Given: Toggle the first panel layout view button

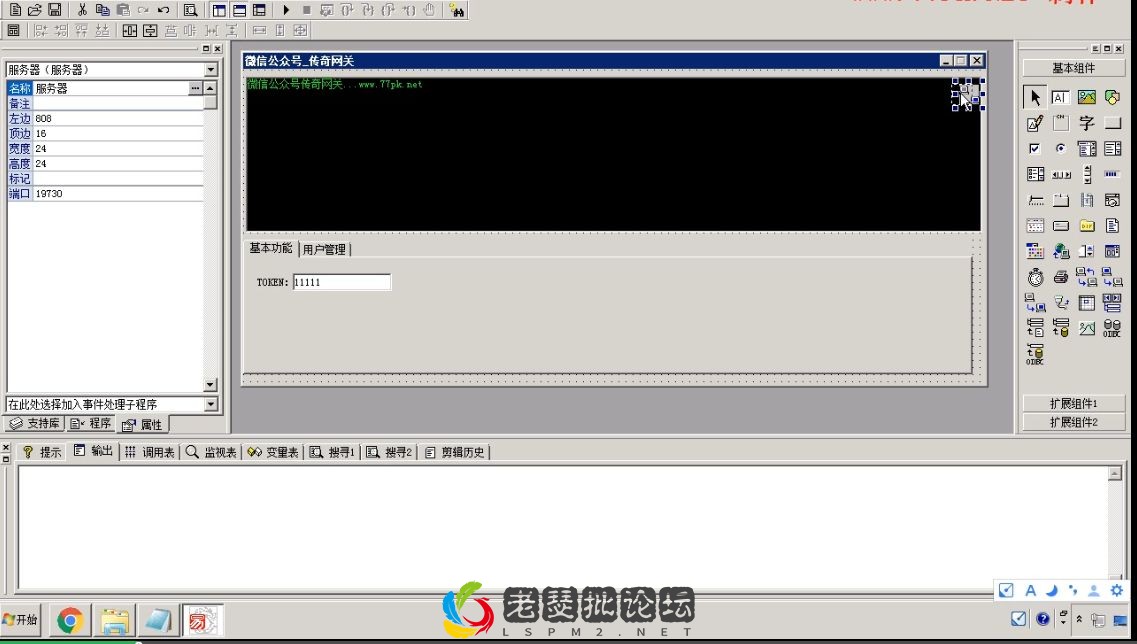Looking at the screenshot, I should 219,10.
